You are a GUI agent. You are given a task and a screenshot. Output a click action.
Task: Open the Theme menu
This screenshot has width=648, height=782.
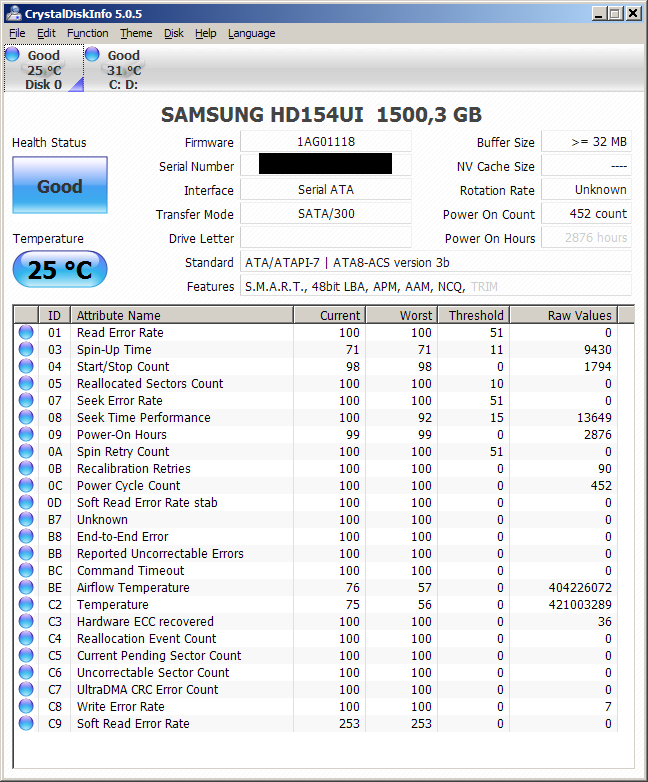pos(136,33)
